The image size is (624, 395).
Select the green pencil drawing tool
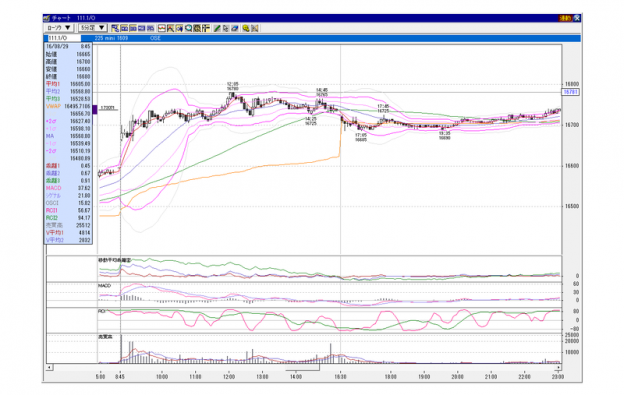[x=217, y=28]
